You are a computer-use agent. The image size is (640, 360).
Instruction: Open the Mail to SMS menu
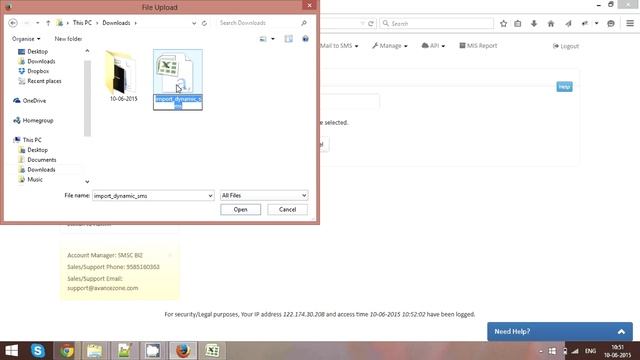[x=339, y=46]
